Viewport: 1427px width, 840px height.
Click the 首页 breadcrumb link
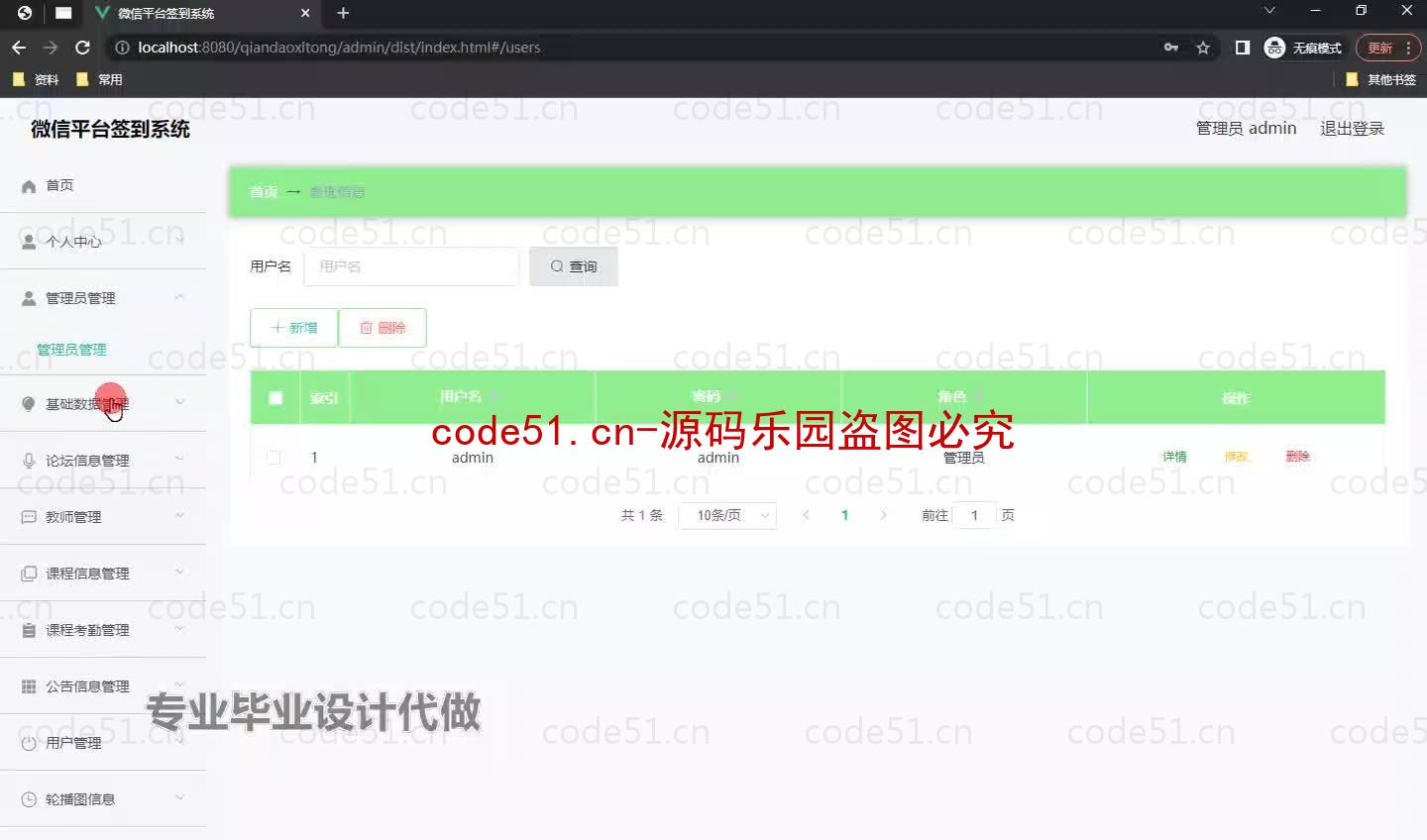coord(264,192)
